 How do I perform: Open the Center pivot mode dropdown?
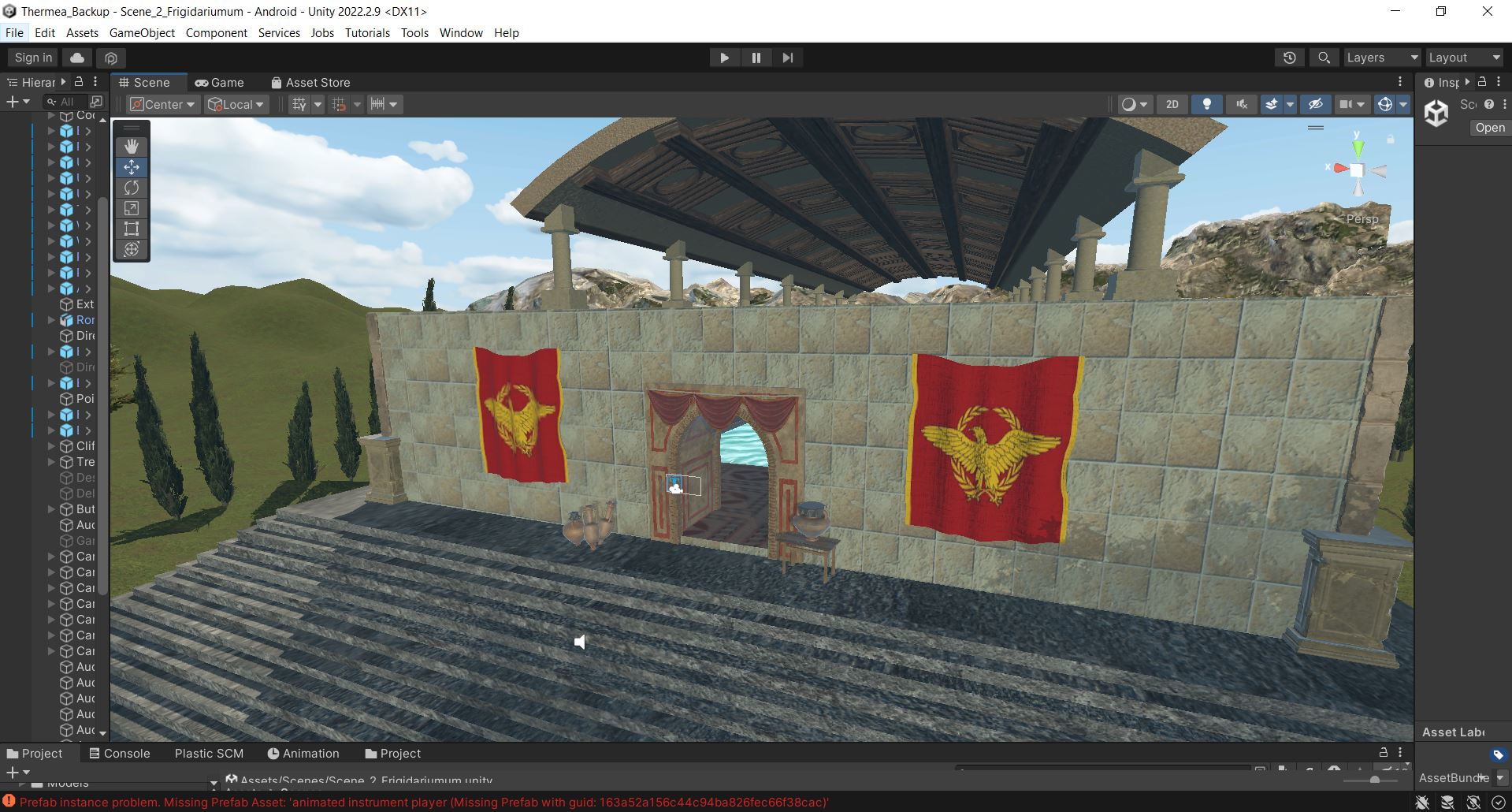point(162,104)
